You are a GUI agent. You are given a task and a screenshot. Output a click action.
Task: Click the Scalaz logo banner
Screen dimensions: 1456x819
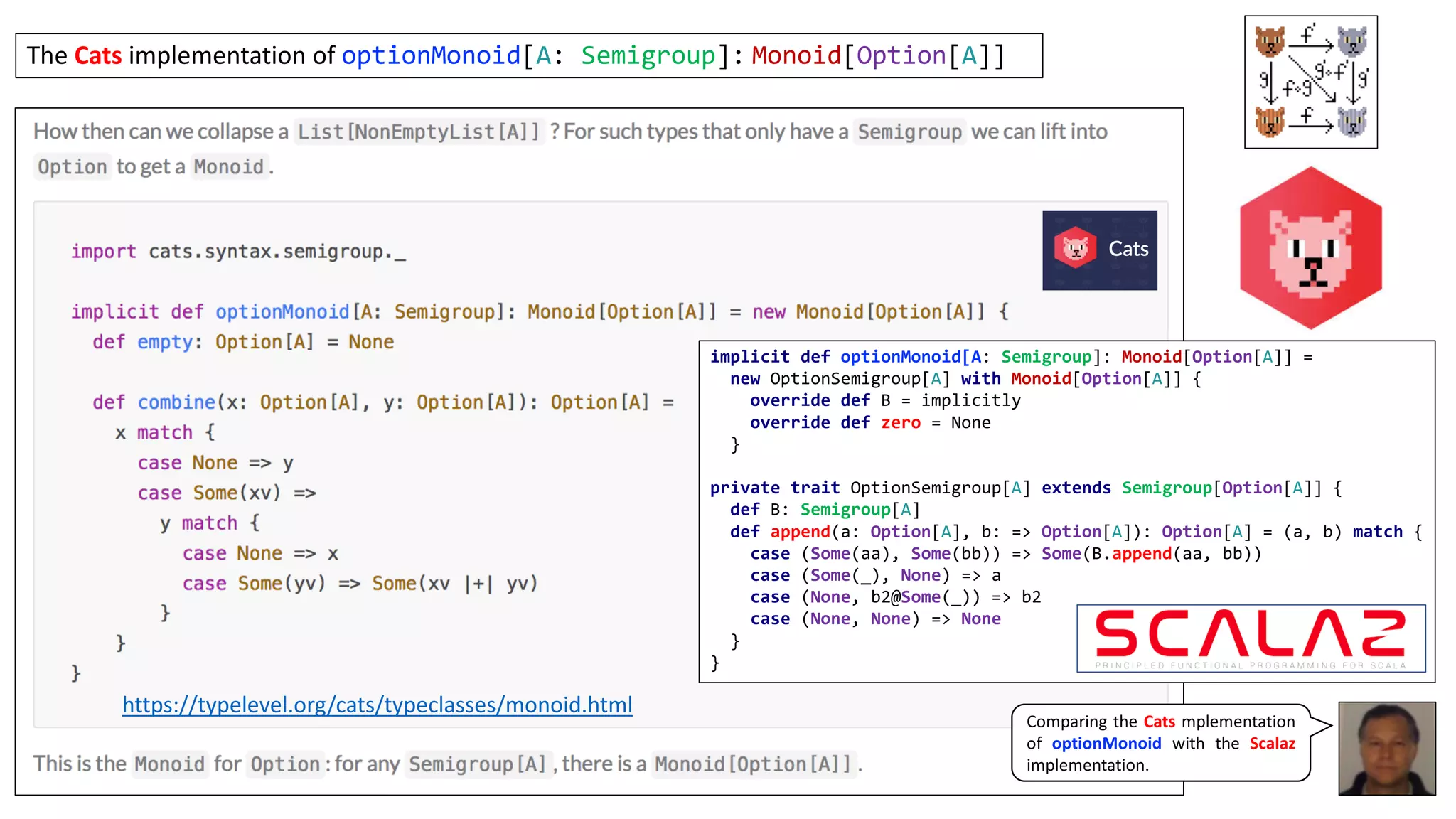1251,638
